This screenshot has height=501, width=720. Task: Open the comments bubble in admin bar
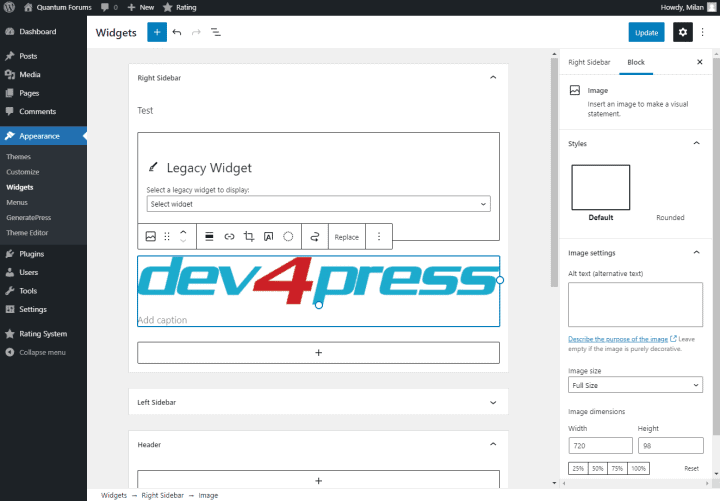109,7
